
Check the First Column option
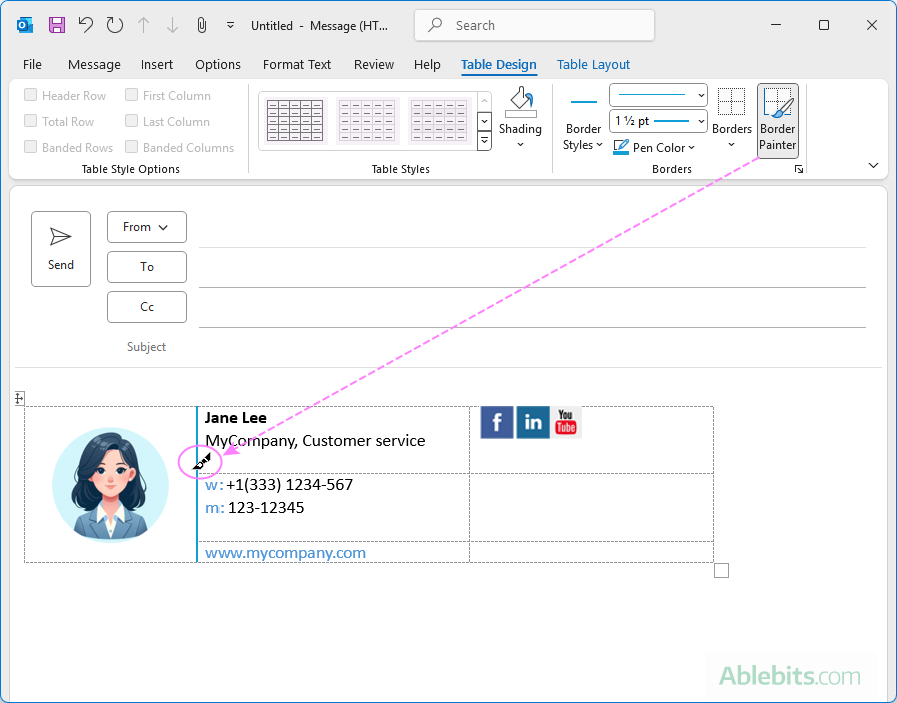coord(131,95)
